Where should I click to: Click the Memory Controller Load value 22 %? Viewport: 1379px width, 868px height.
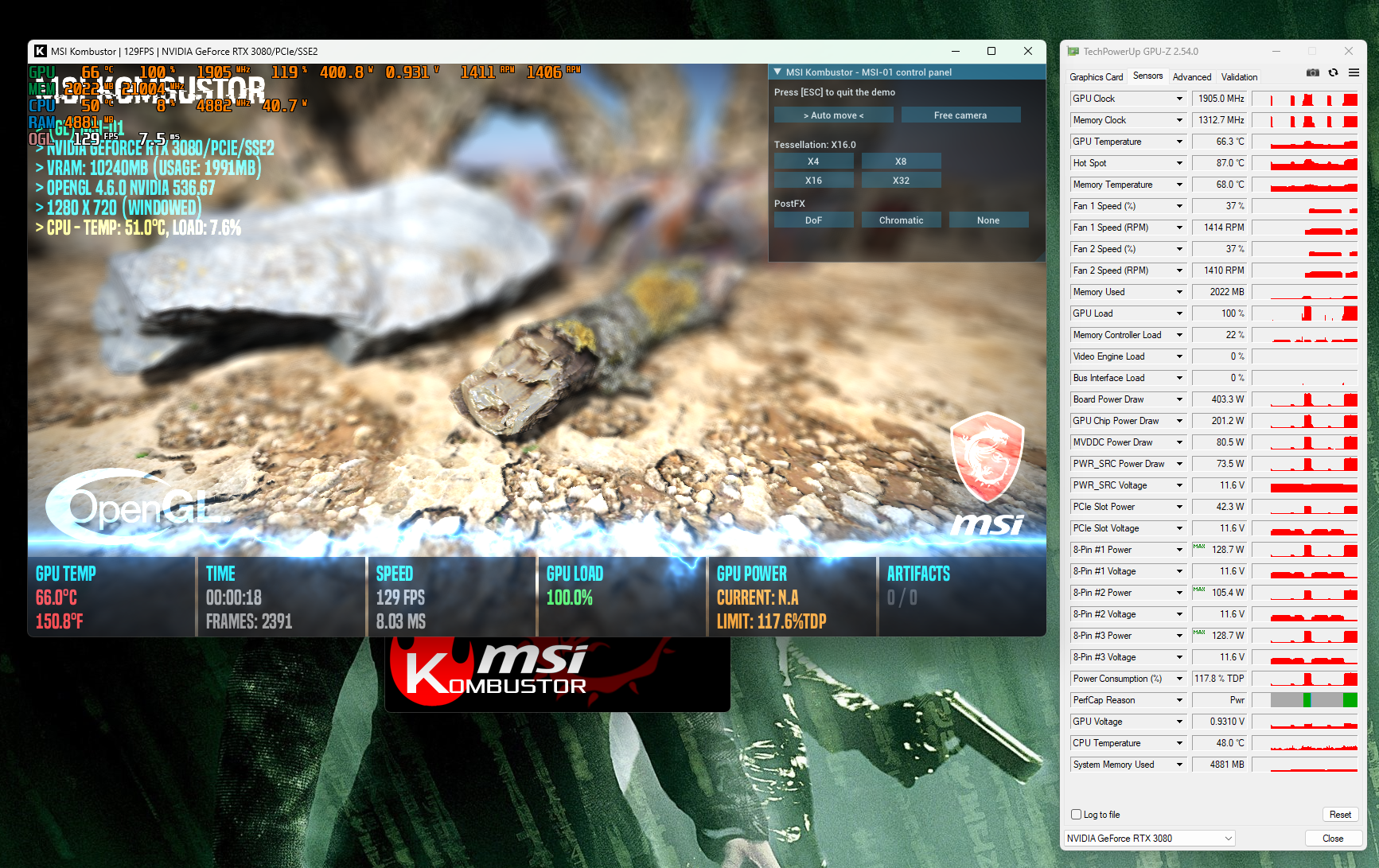[x=1220, y=335]
